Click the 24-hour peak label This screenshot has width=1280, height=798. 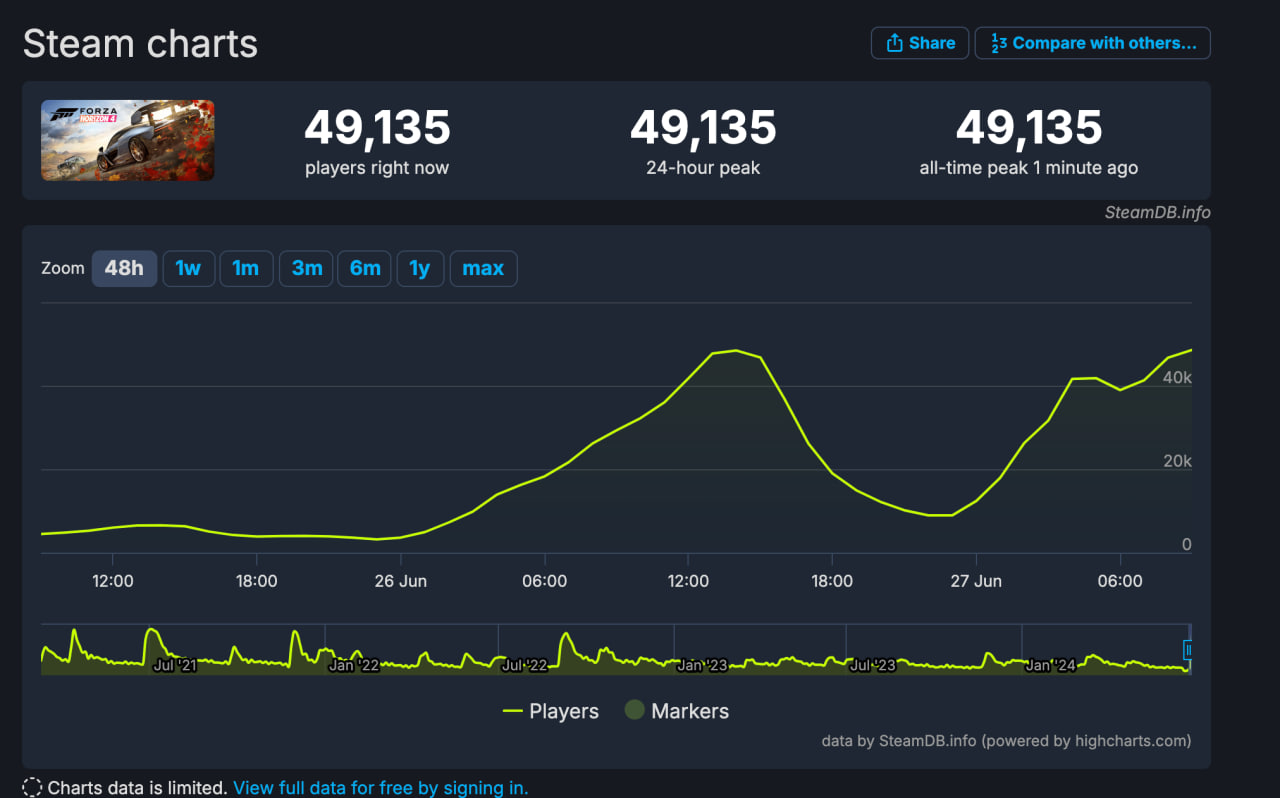[x=703, y=168]
